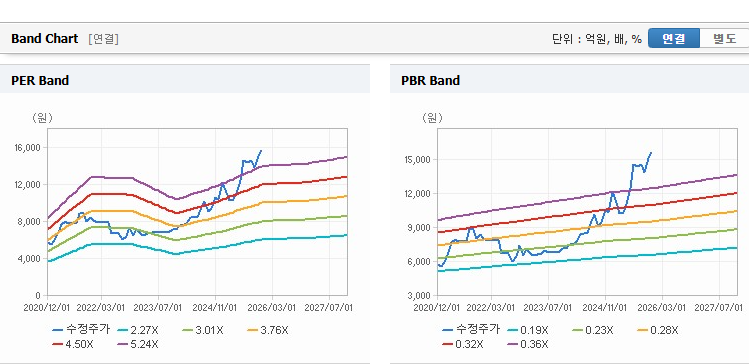
Task: Click the PER Band heading
Action: (x=40, y=80)
